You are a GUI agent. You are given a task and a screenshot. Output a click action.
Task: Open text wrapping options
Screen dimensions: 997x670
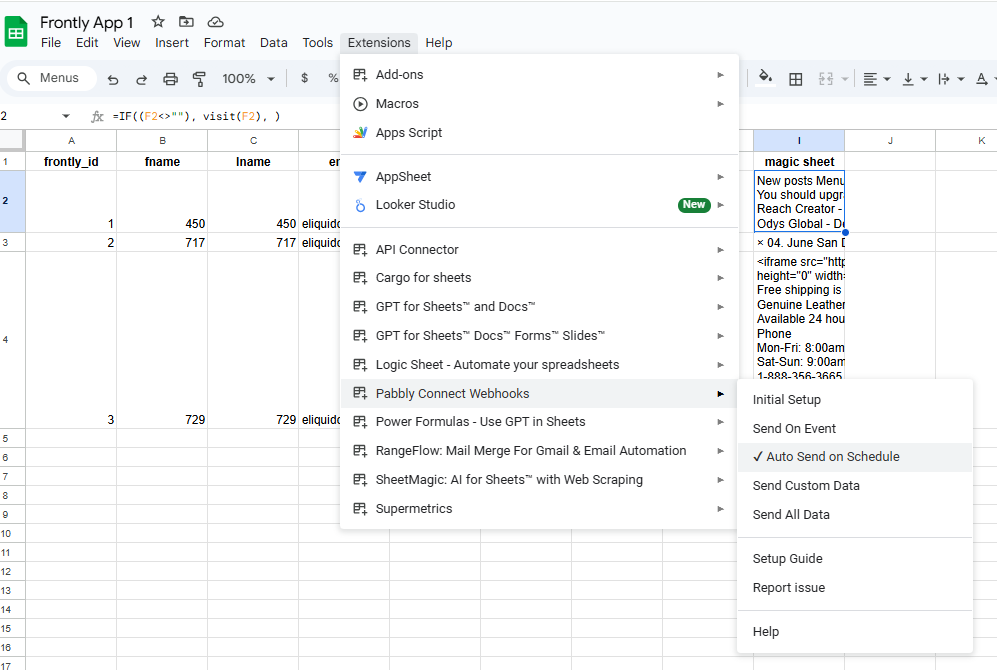click(x=951, y=79)
